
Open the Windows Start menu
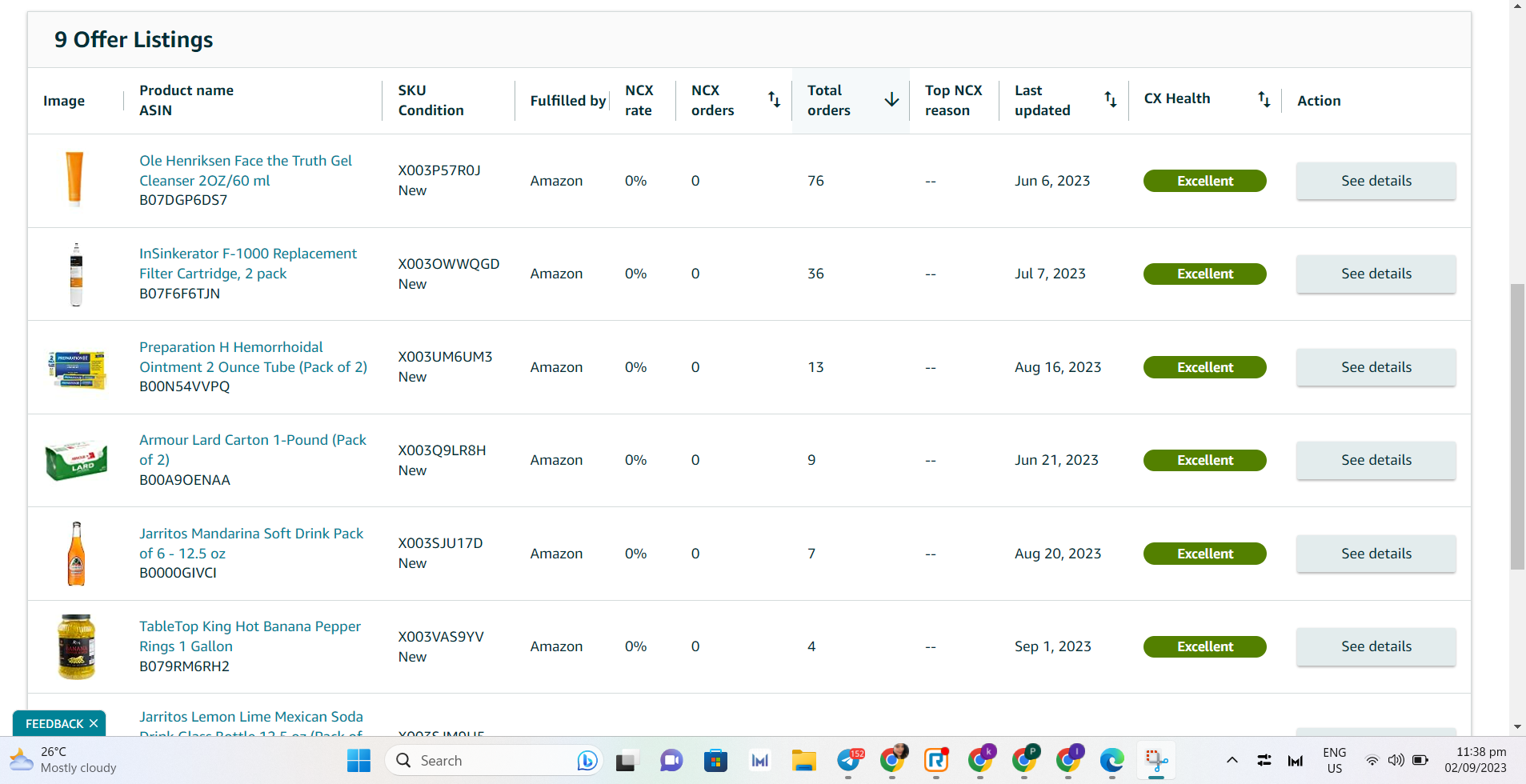(358, 760)
